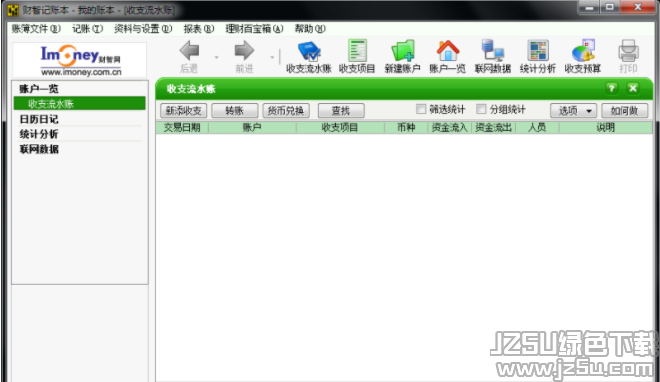Click the Imoney logo banner
This screenshot has height=382, width=660.
(x=80, y=60)
